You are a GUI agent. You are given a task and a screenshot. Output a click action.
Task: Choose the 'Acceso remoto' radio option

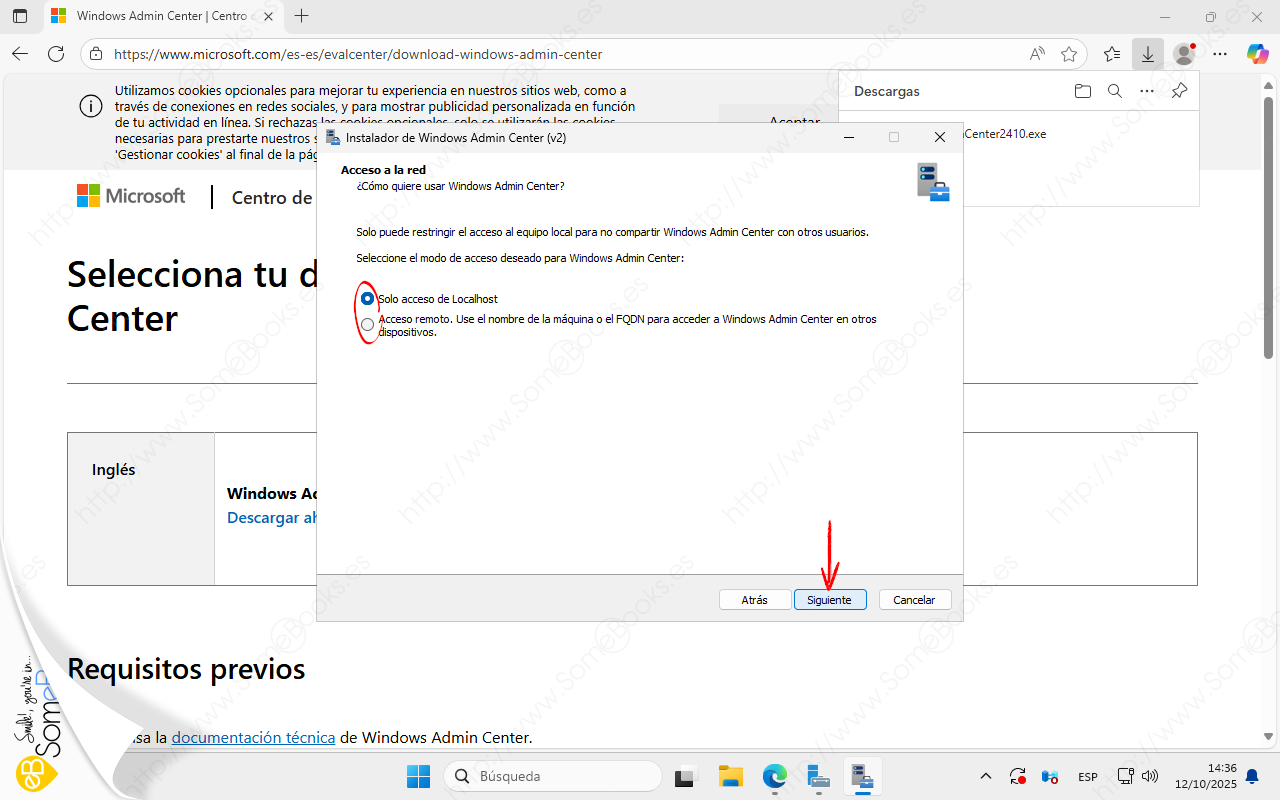click(368, 325)
